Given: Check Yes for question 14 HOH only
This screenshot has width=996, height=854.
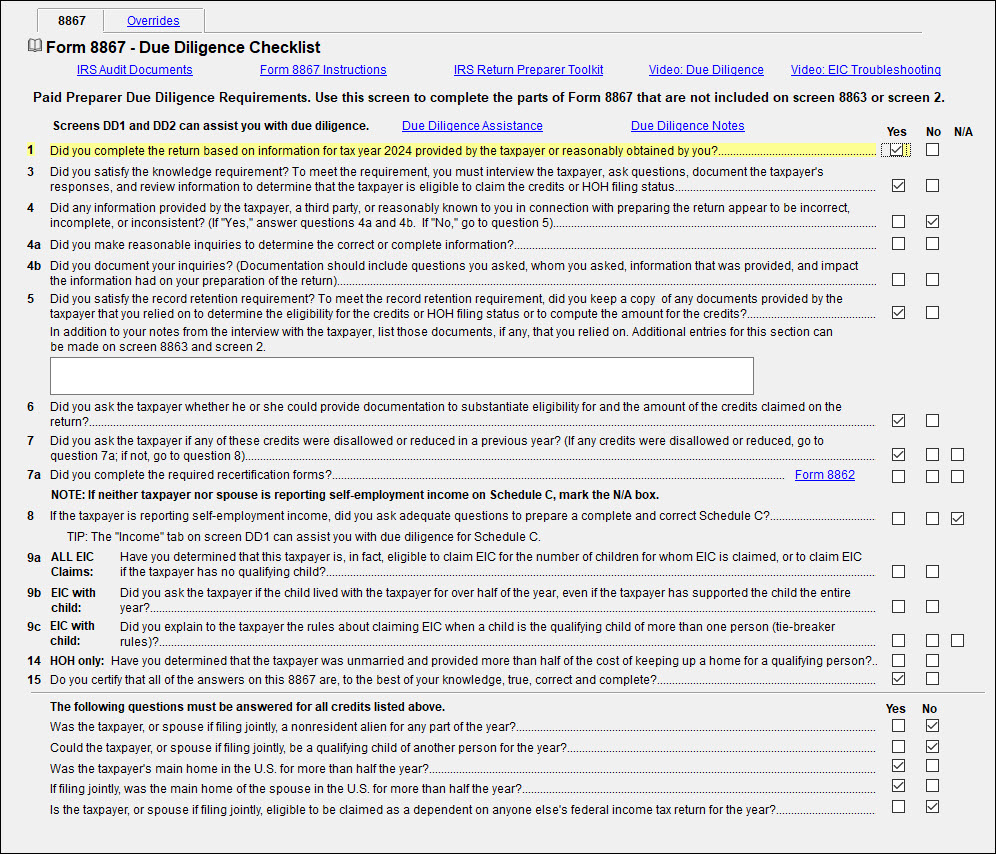Looking at the screenshot, I should point(898,661).
